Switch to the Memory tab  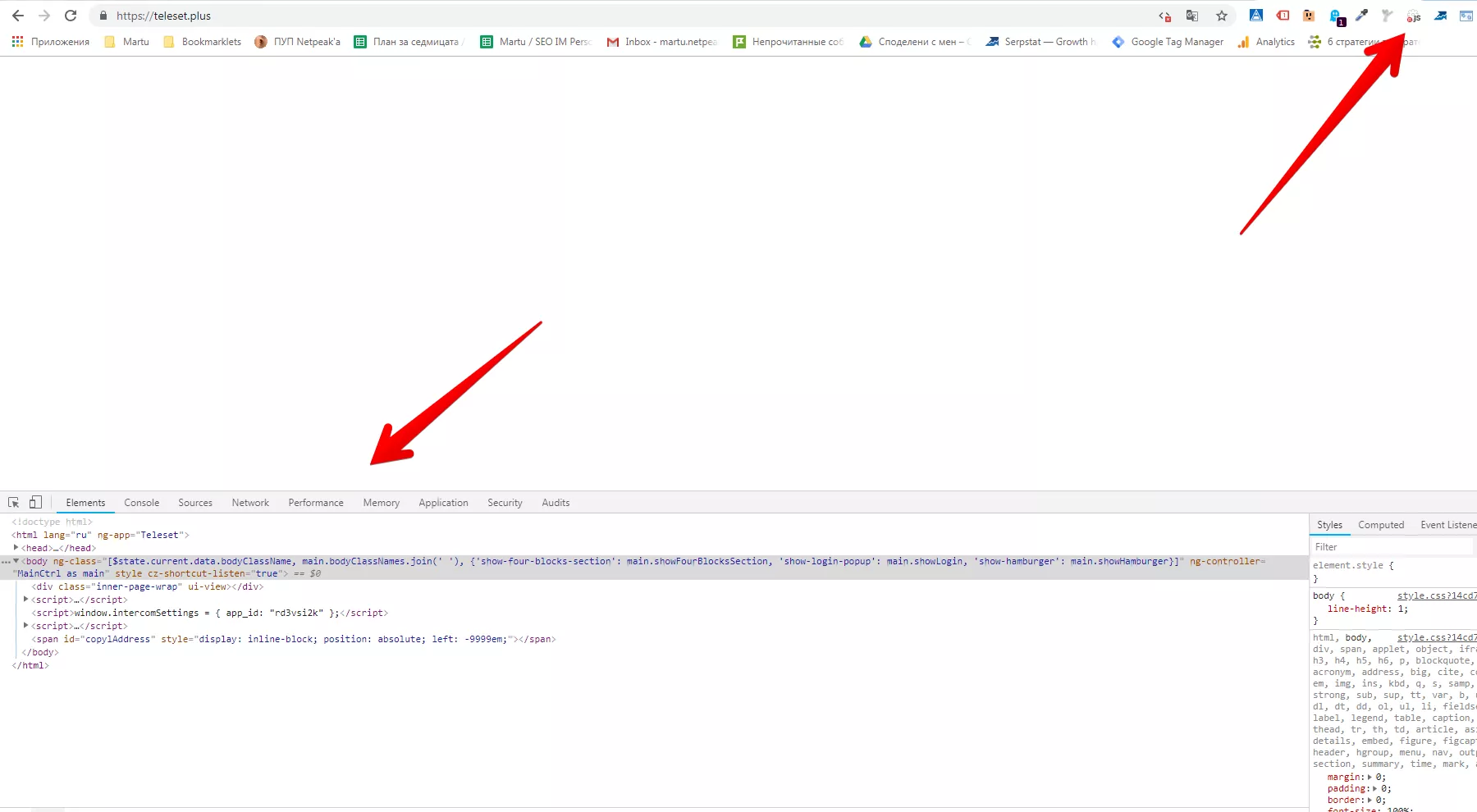click(382, 503)
